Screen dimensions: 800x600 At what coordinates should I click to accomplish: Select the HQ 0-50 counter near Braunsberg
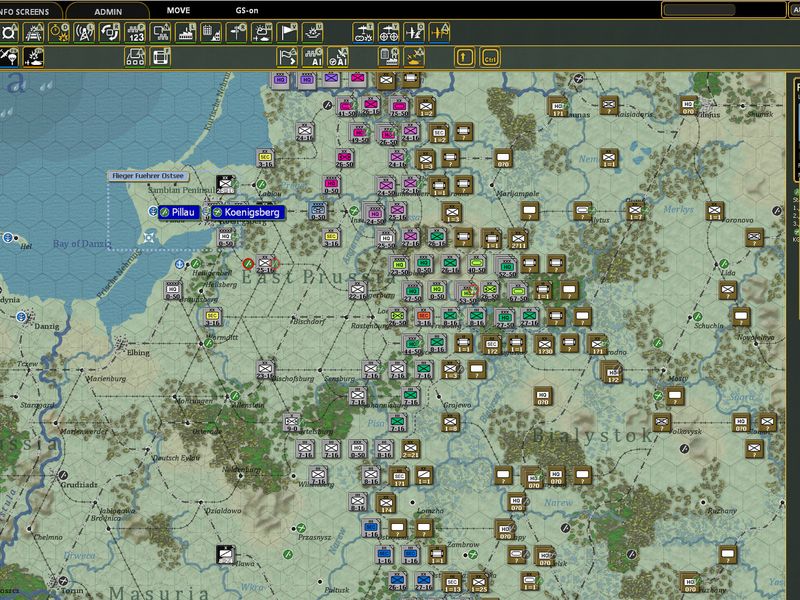click(x=172, y=290)
